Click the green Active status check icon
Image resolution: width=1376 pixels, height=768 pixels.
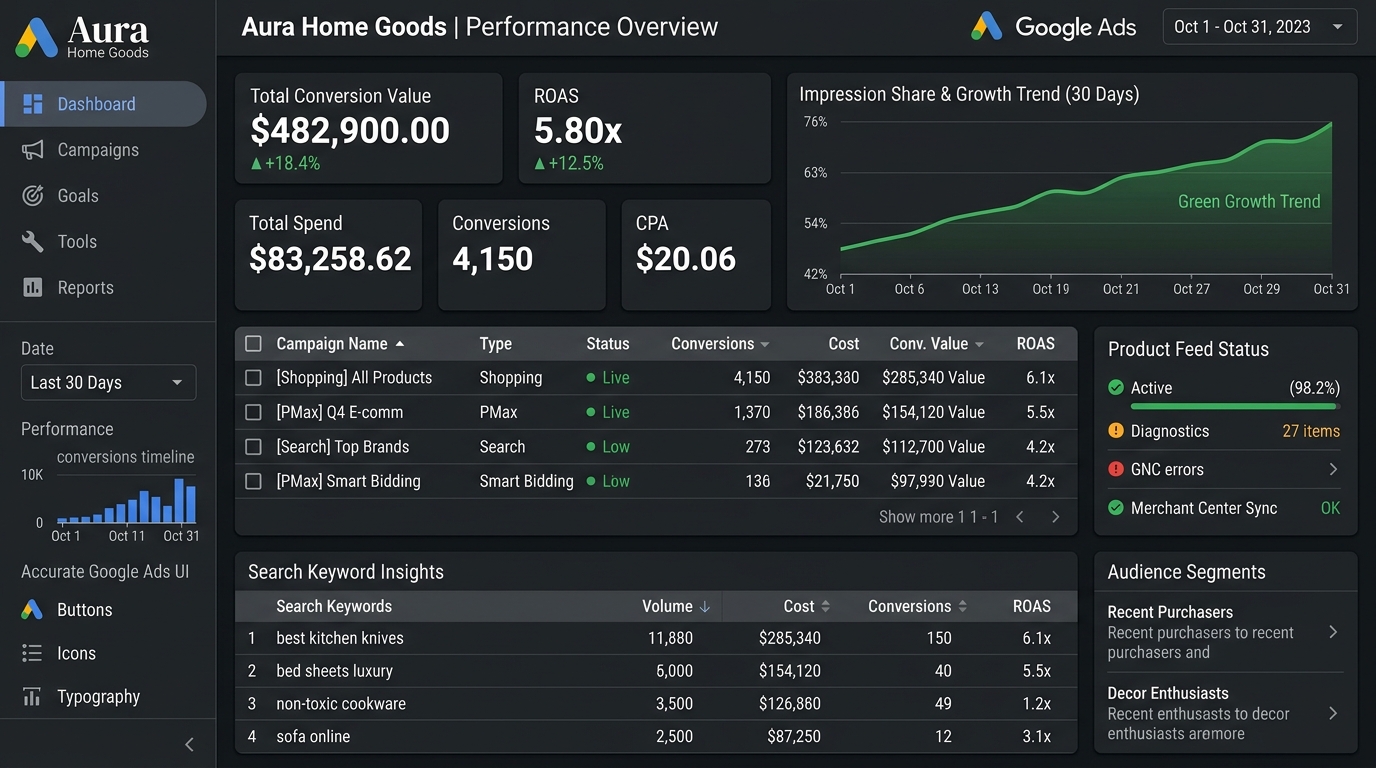pyautogui.click(x=1116, y=388)
